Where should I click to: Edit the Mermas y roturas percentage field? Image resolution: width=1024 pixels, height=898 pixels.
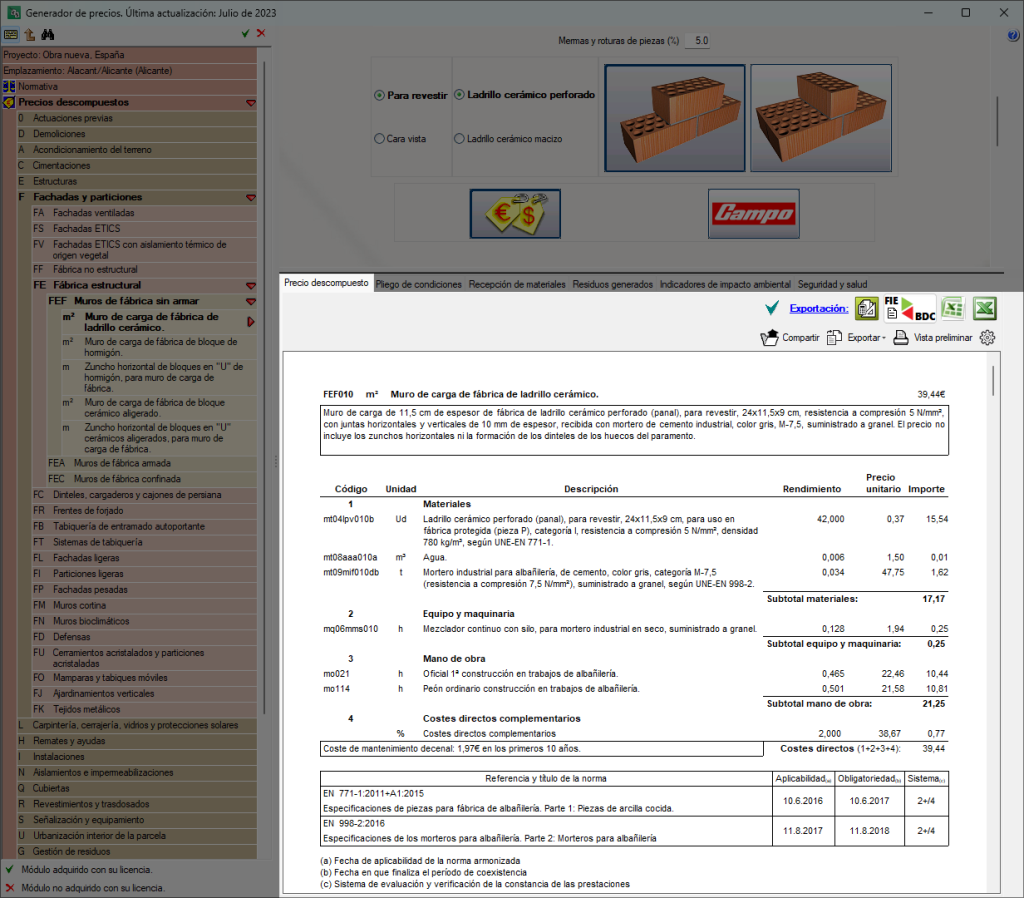pos(698,40)
